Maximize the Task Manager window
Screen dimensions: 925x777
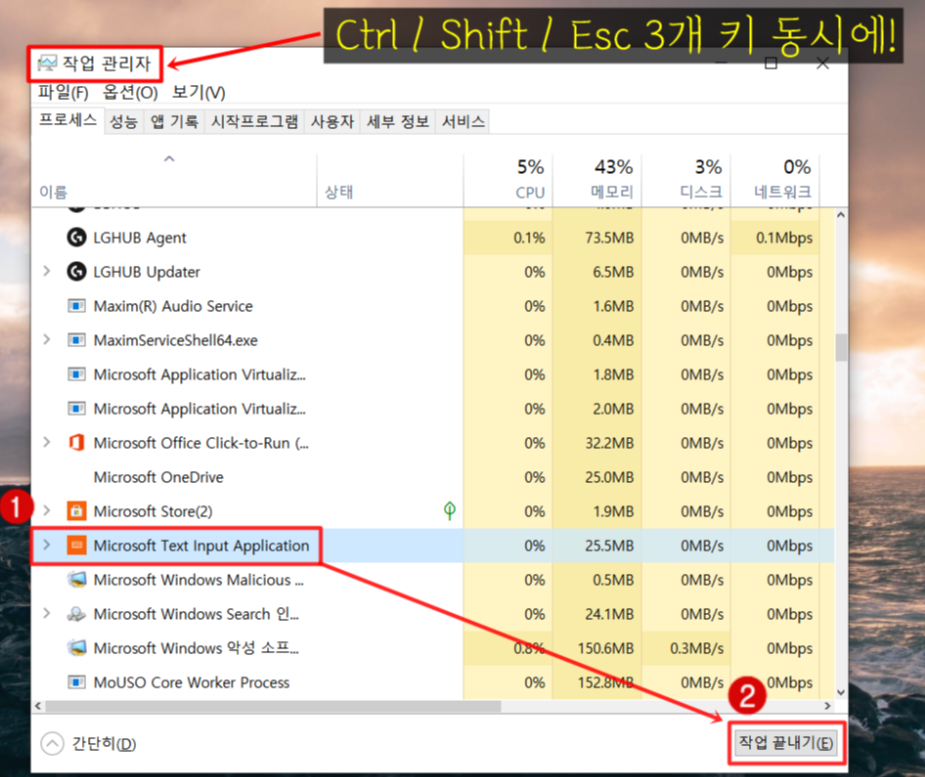[770, 63]
